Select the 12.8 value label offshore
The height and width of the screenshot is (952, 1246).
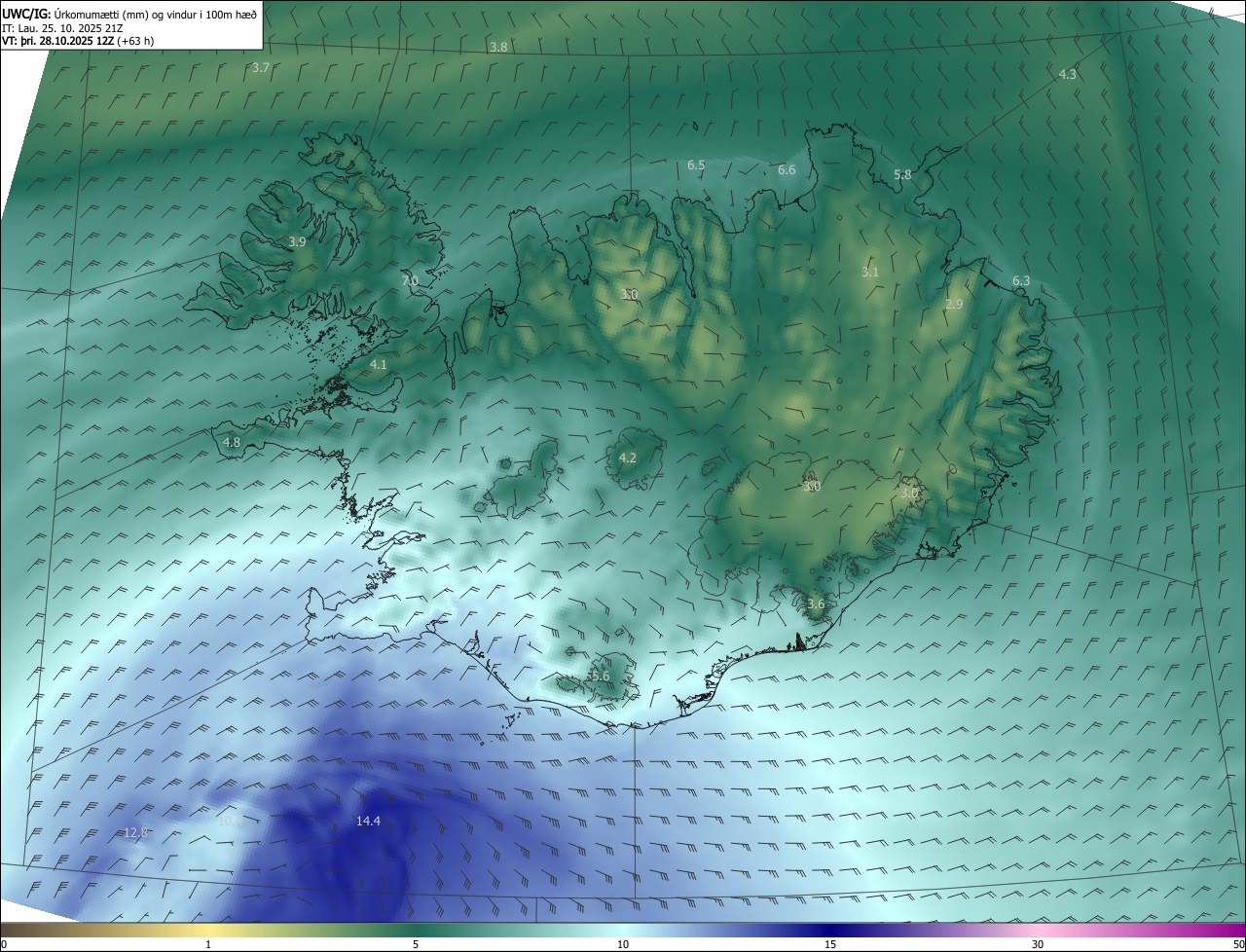136,832
